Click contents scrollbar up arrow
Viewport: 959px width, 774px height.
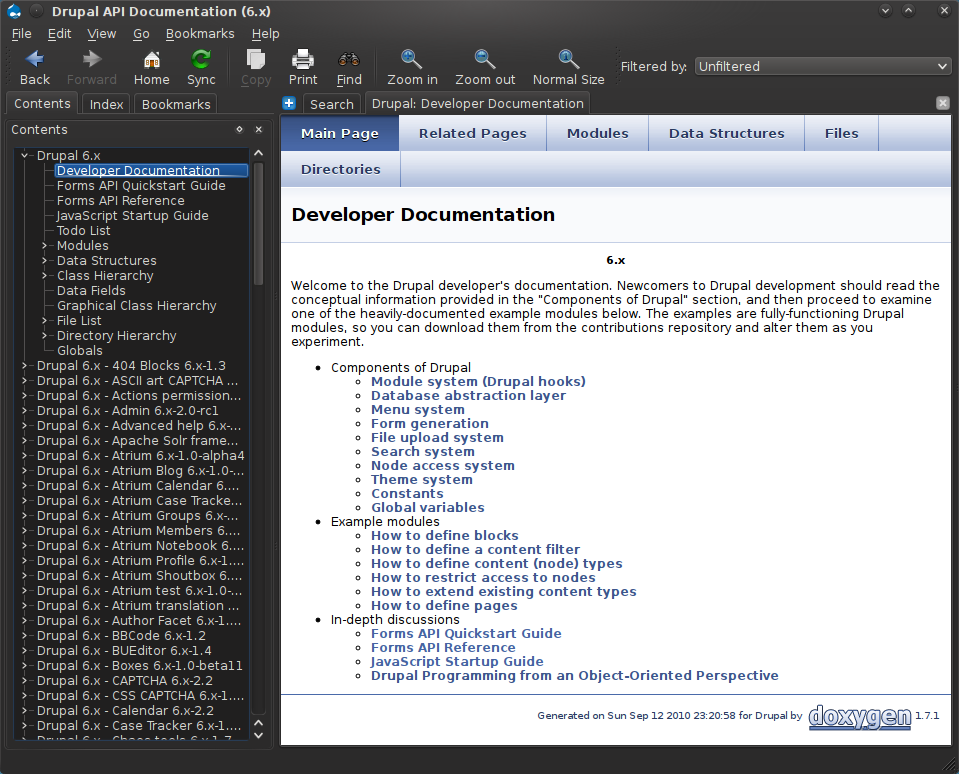259,153
